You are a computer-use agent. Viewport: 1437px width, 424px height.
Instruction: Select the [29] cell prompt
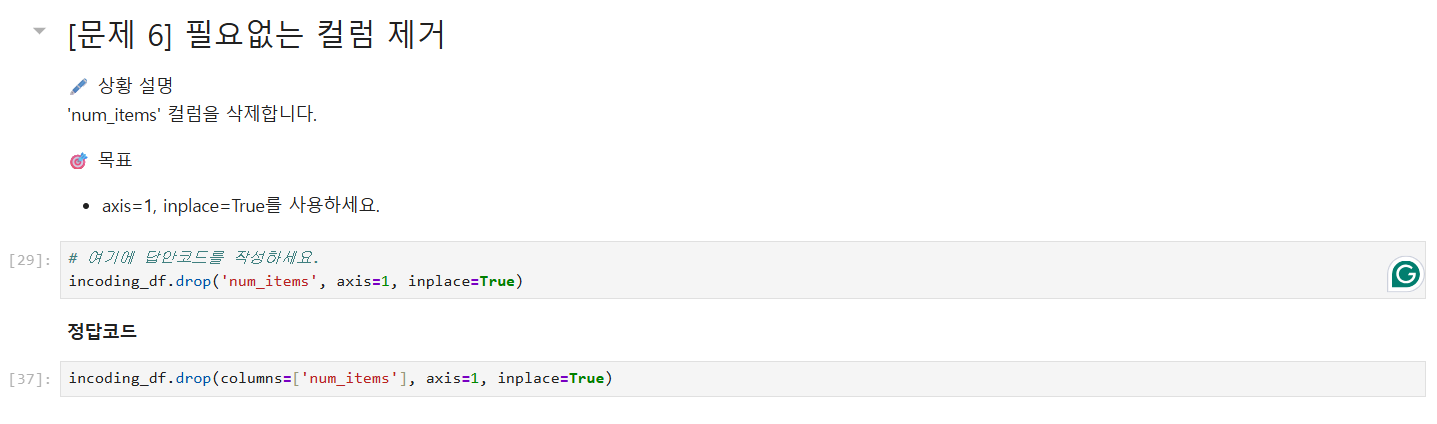(29, 260)
